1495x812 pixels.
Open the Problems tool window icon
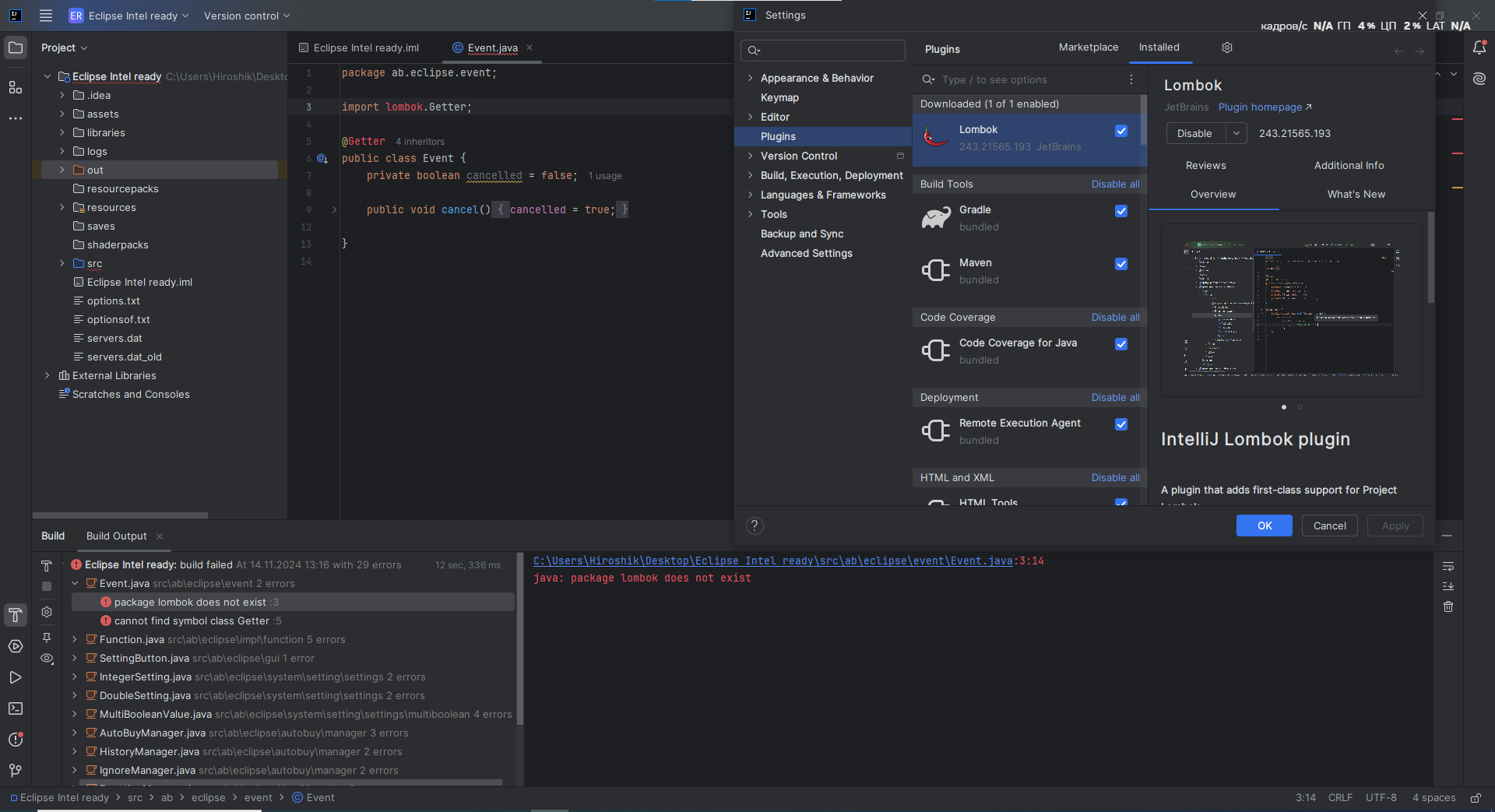16,740
